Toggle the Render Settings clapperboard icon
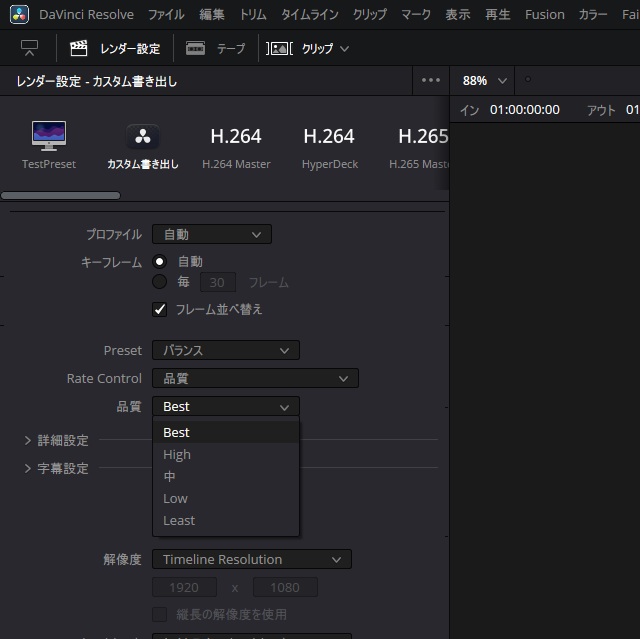 click(x=78, y=48)
